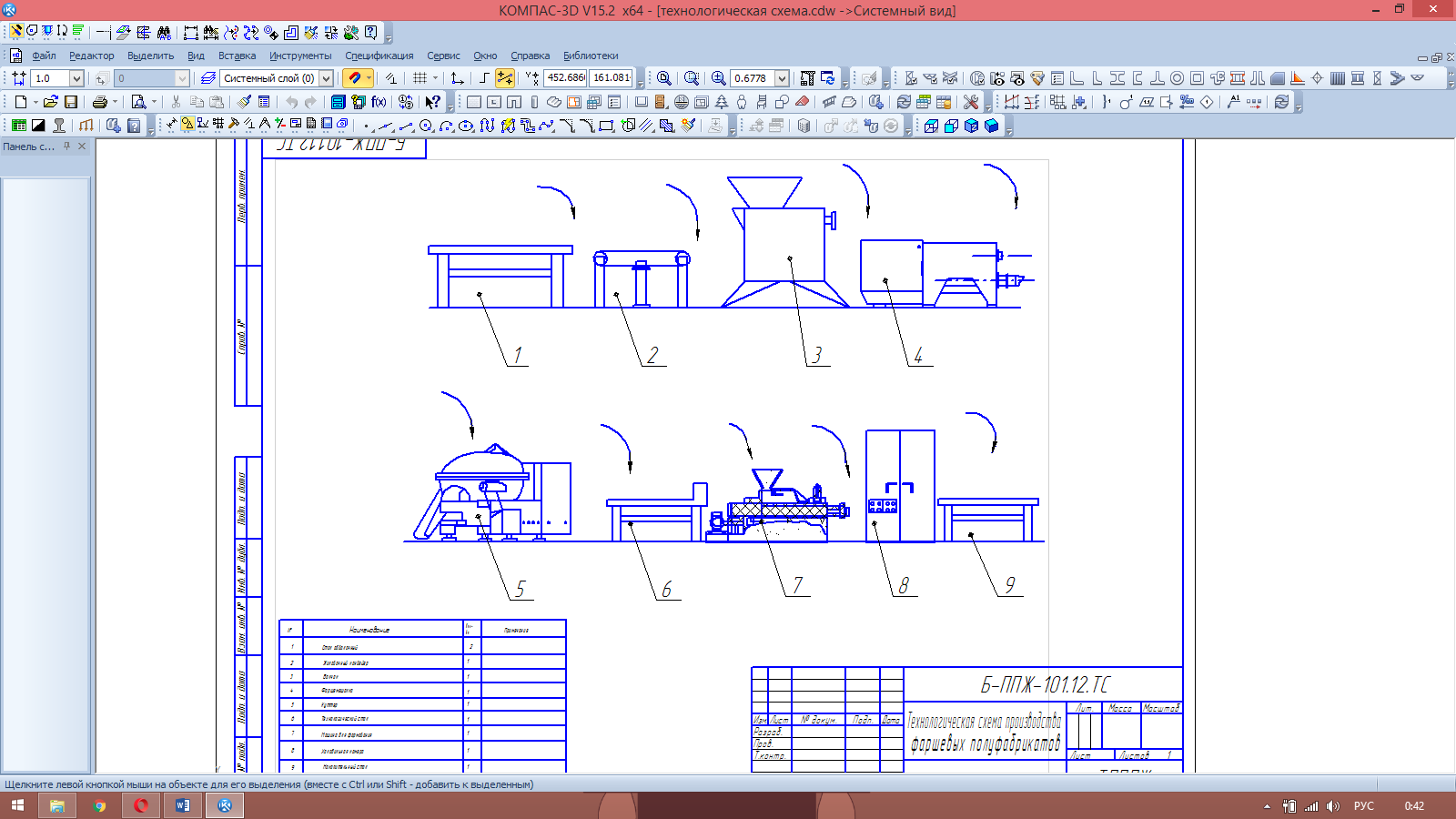This screenshot has width=1456, height=819.
Task: Pin the side panel with the pushpin
Action: tap(66, 146)
